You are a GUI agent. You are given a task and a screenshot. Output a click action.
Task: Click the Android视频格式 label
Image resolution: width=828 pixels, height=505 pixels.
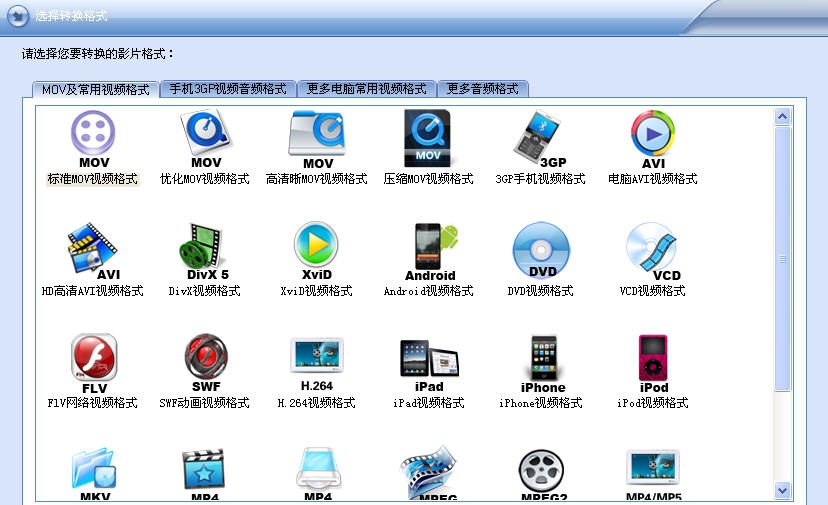coord(428,291)
